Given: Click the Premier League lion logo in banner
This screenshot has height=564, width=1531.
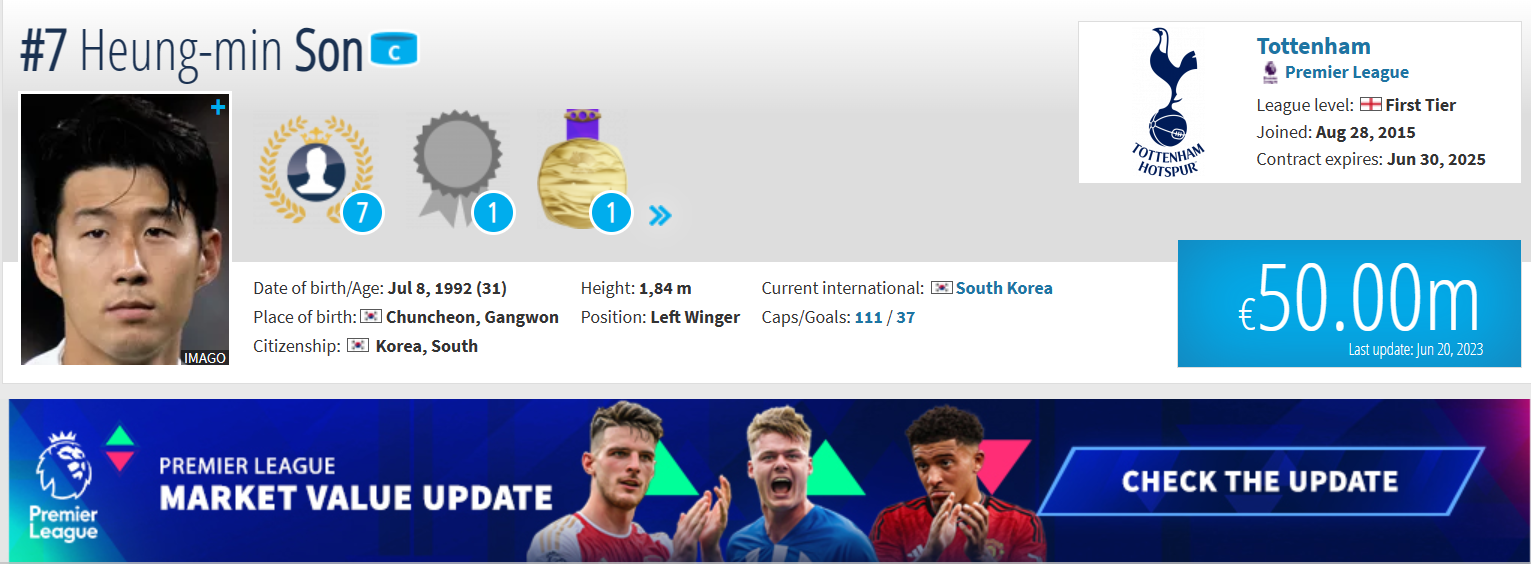Looking at the screenshot, I should pos(66,485).
